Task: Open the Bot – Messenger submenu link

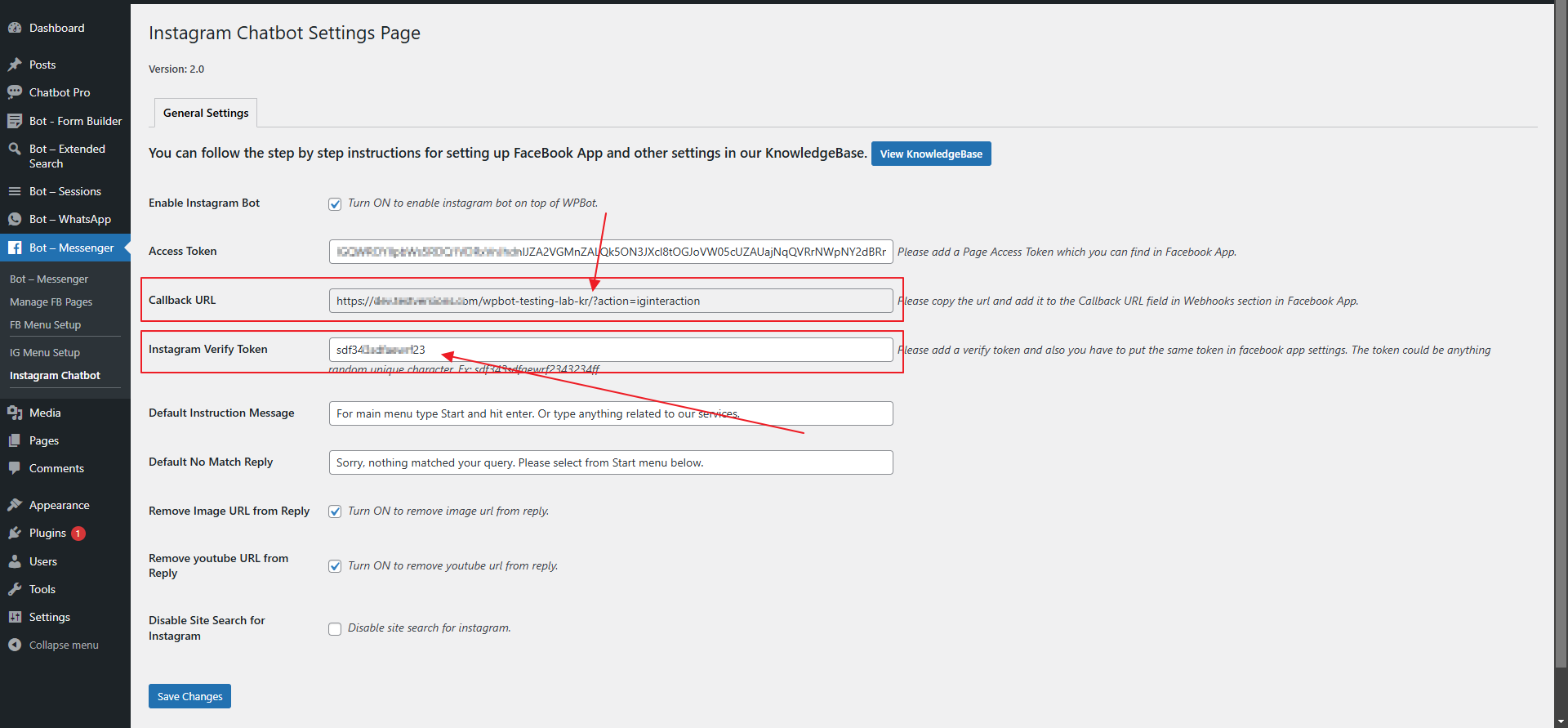Action: coord(49,279)
